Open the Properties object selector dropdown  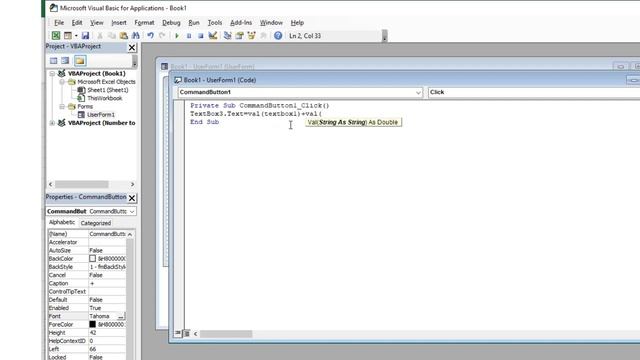(x=132, y=211)
